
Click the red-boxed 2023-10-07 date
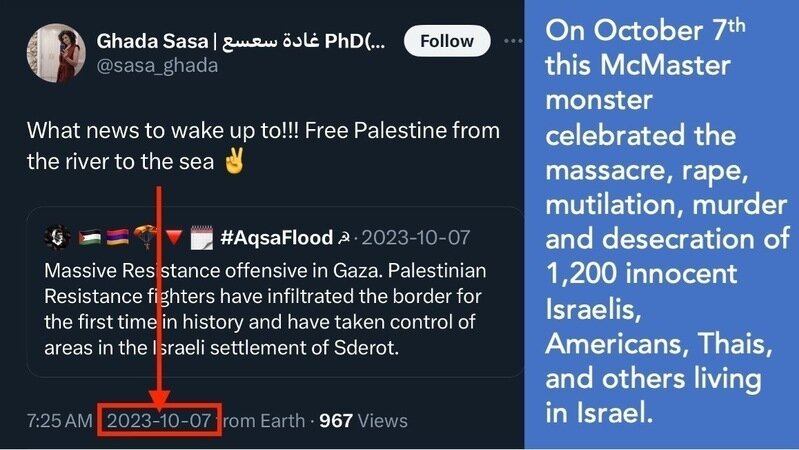160,421
